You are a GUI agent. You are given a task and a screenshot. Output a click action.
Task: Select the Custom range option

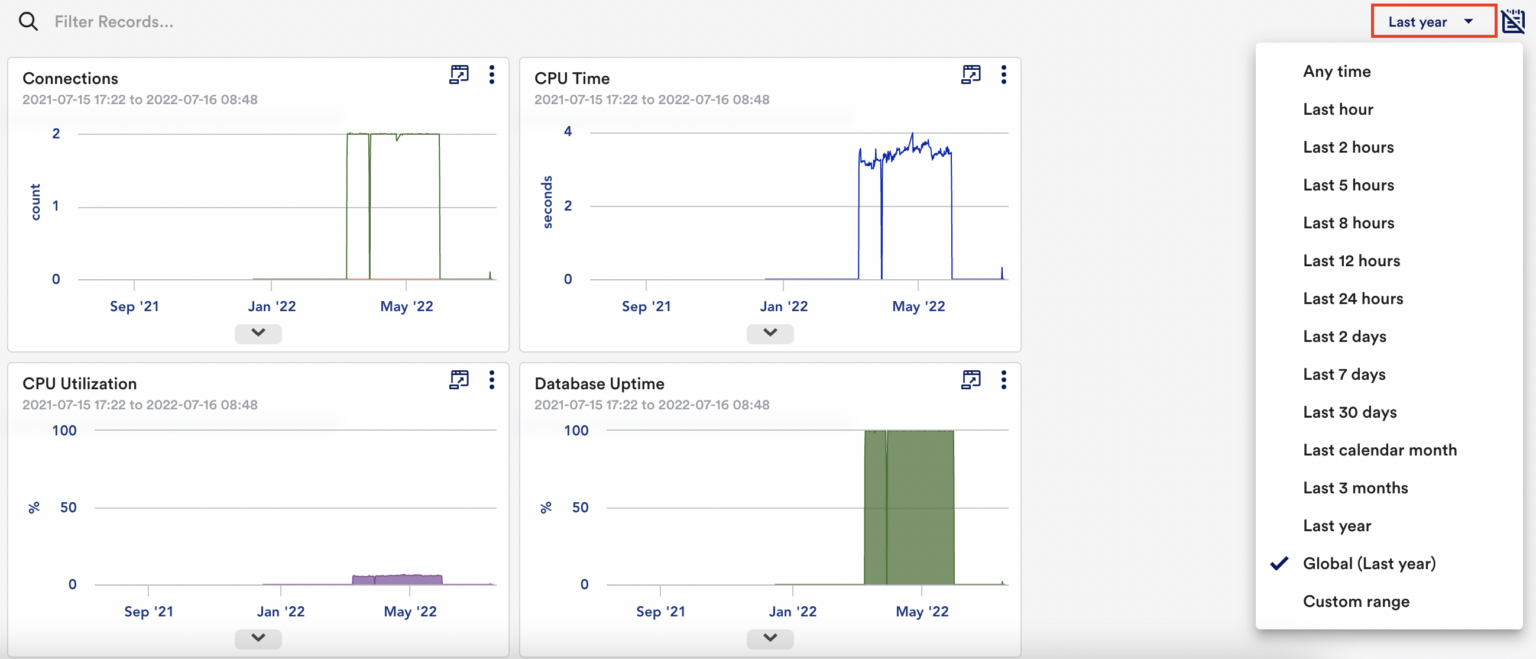[1356, 601]
